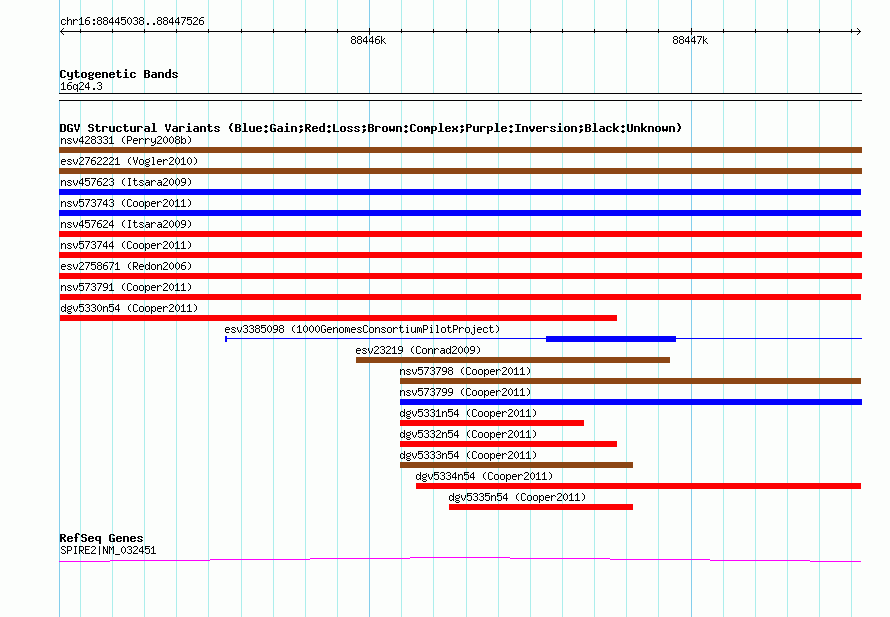The height and width of the screenshot is (617, 890).
Task: Select the 16q24.3 band label
Action: [81, 86]
